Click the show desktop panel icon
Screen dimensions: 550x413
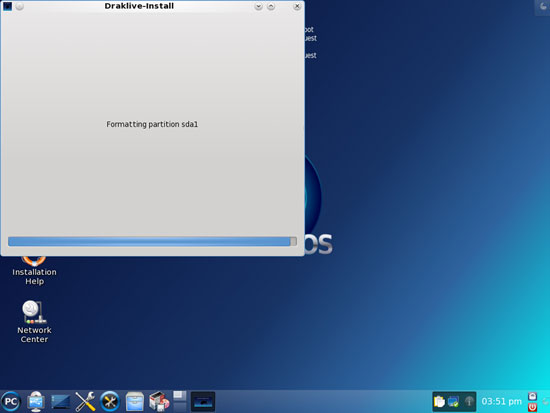point(60,402)
